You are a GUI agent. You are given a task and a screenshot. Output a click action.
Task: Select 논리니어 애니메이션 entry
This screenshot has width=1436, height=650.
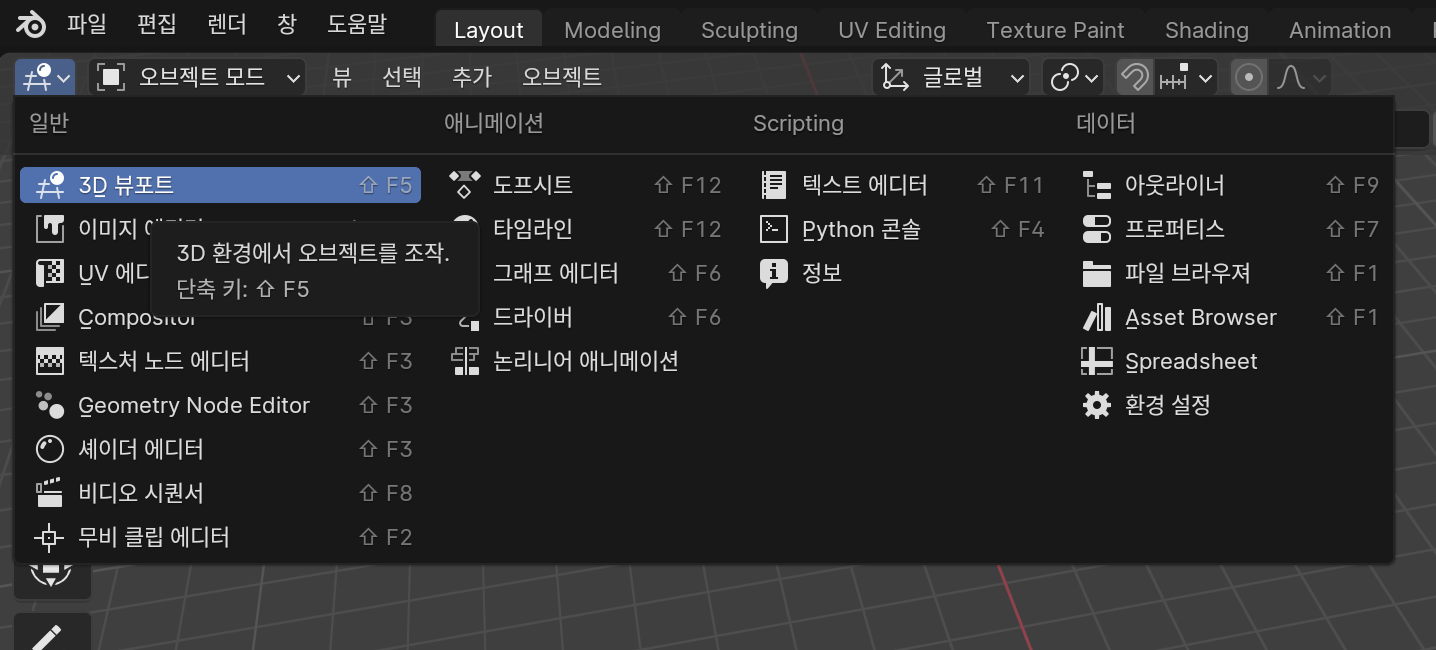586,361
